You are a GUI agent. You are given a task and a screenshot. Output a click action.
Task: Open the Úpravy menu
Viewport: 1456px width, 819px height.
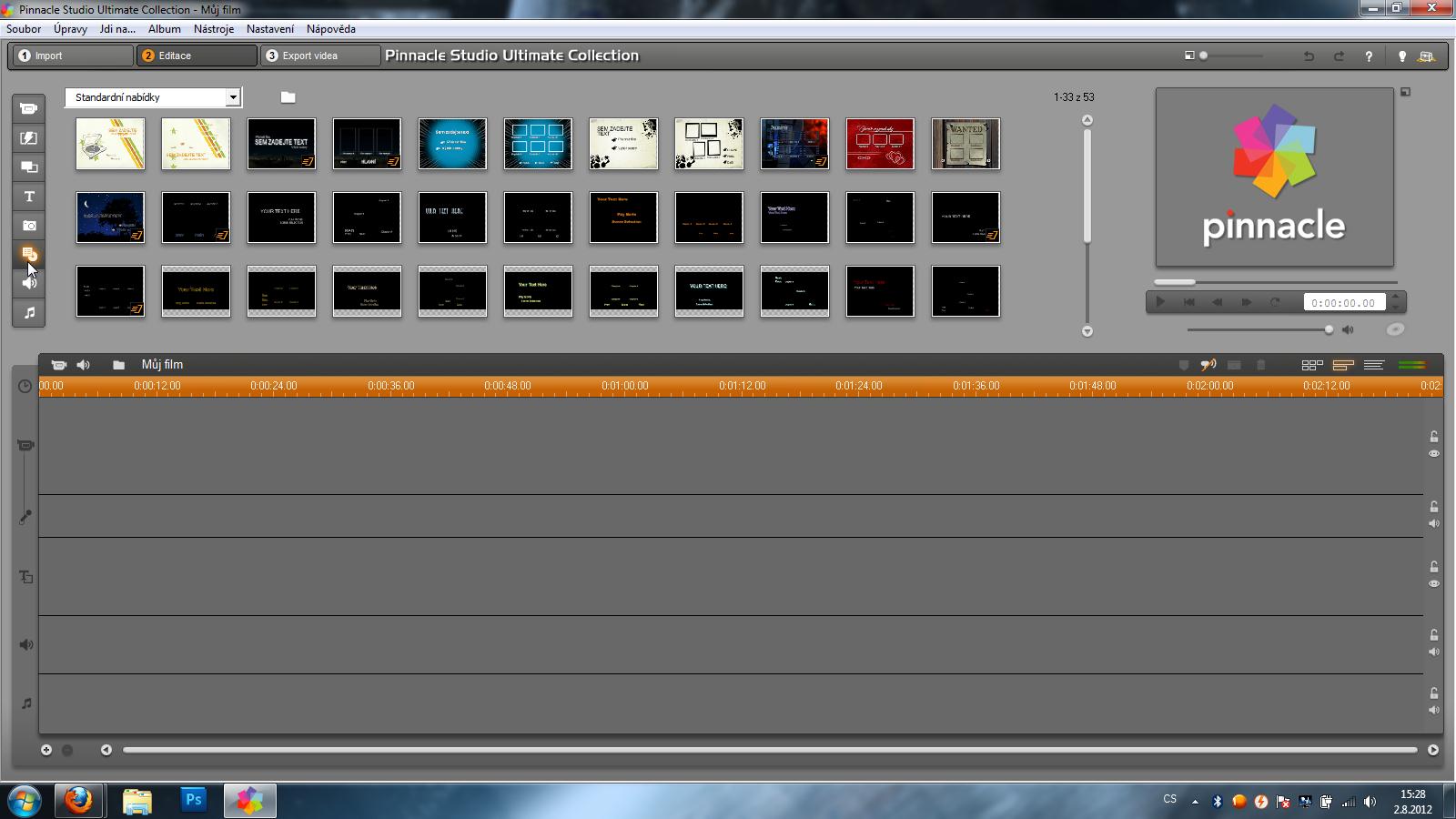[70, 29]
